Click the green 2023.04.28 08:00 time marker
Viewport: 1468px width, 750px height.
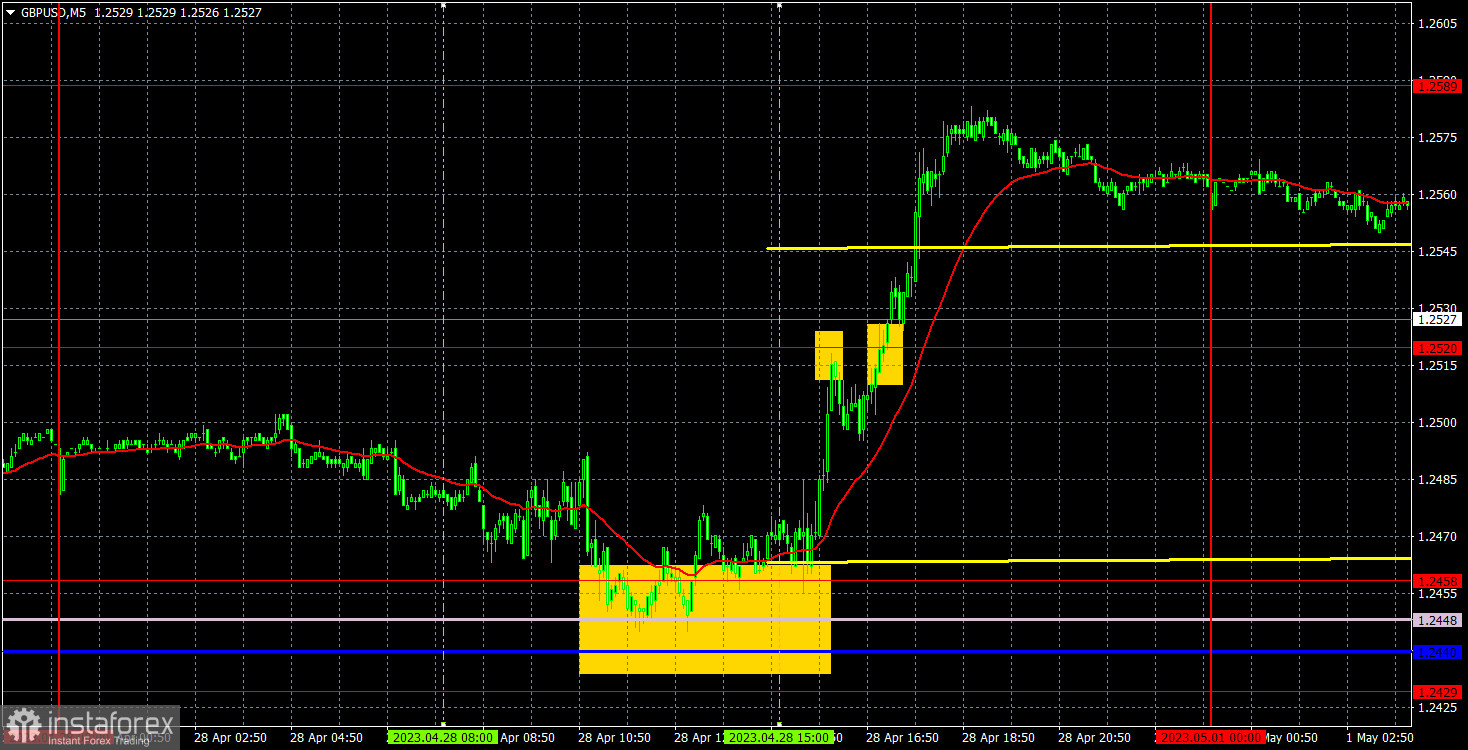[442, 737]
